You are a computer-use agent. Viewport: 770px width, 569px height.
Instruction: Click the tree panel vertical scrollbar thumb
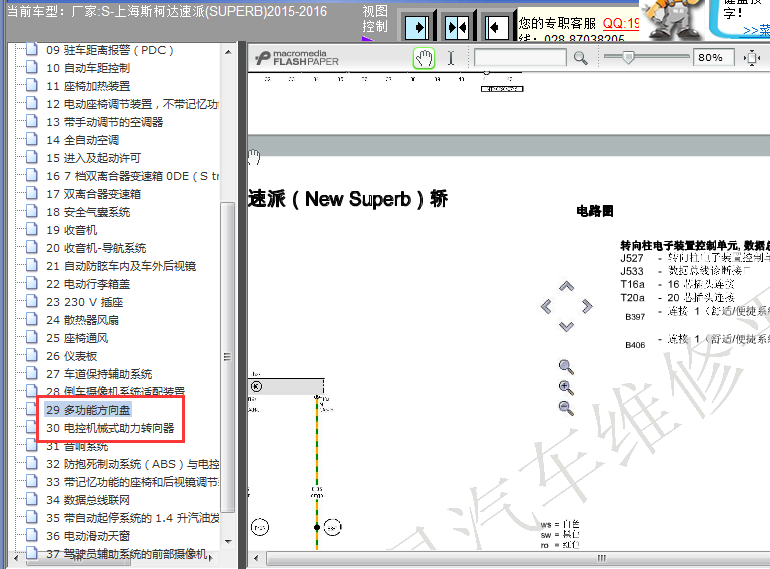(x=227, y=357)
